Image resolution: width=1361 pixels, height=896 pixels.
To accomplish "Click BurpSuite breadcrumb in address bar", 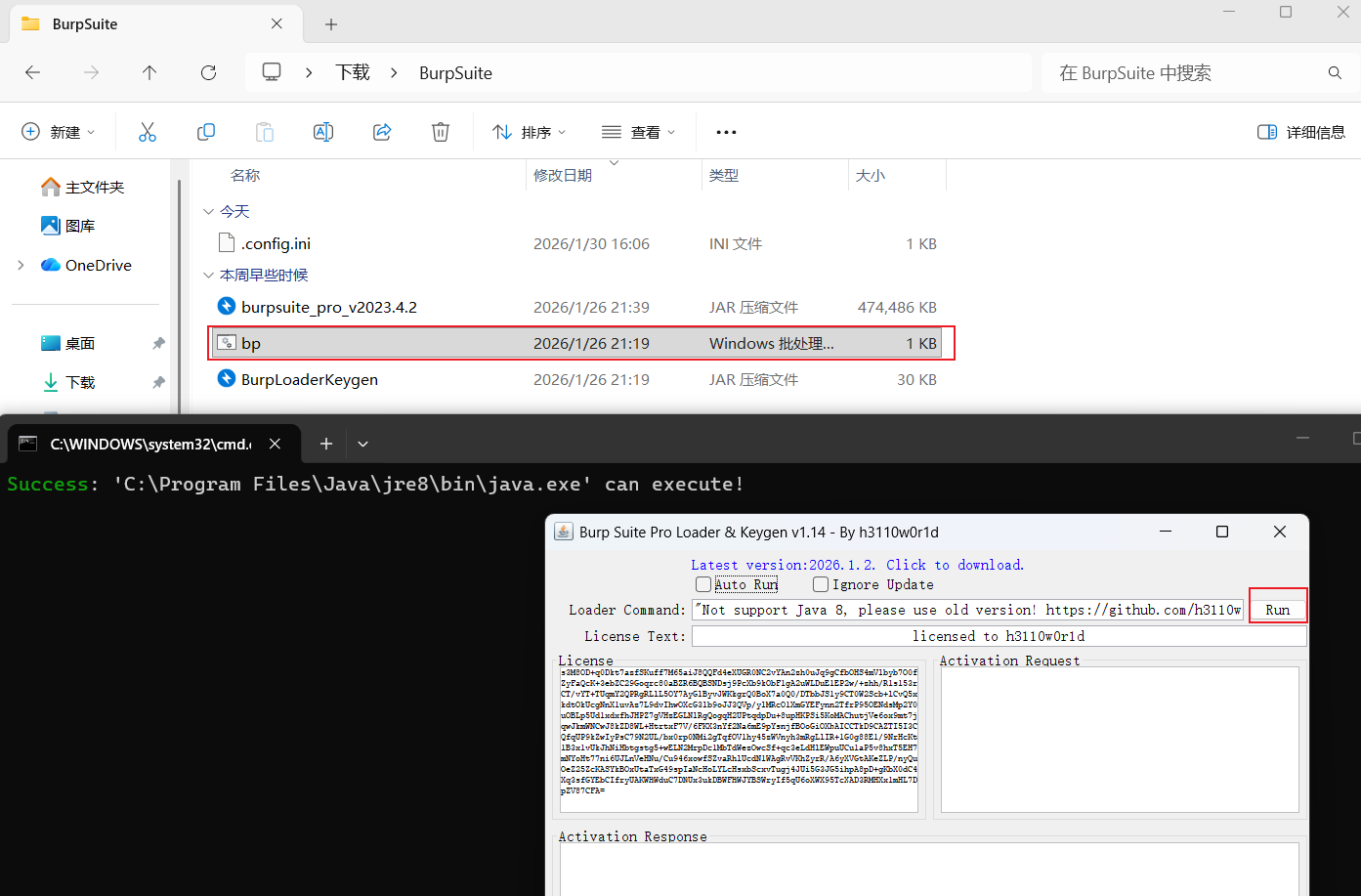I will point(455,73).
